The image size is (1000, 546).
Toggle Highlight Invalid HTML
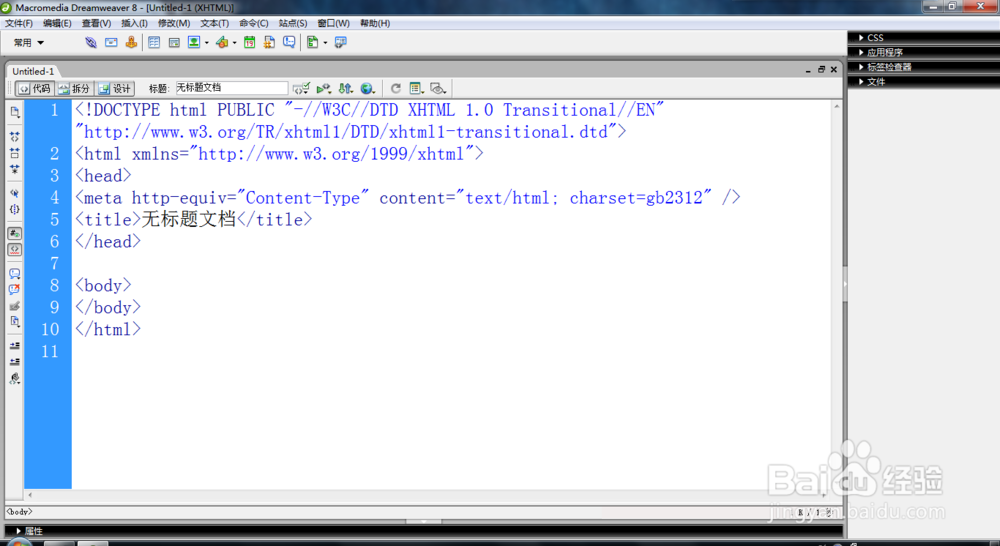click(x=15, y=249)
